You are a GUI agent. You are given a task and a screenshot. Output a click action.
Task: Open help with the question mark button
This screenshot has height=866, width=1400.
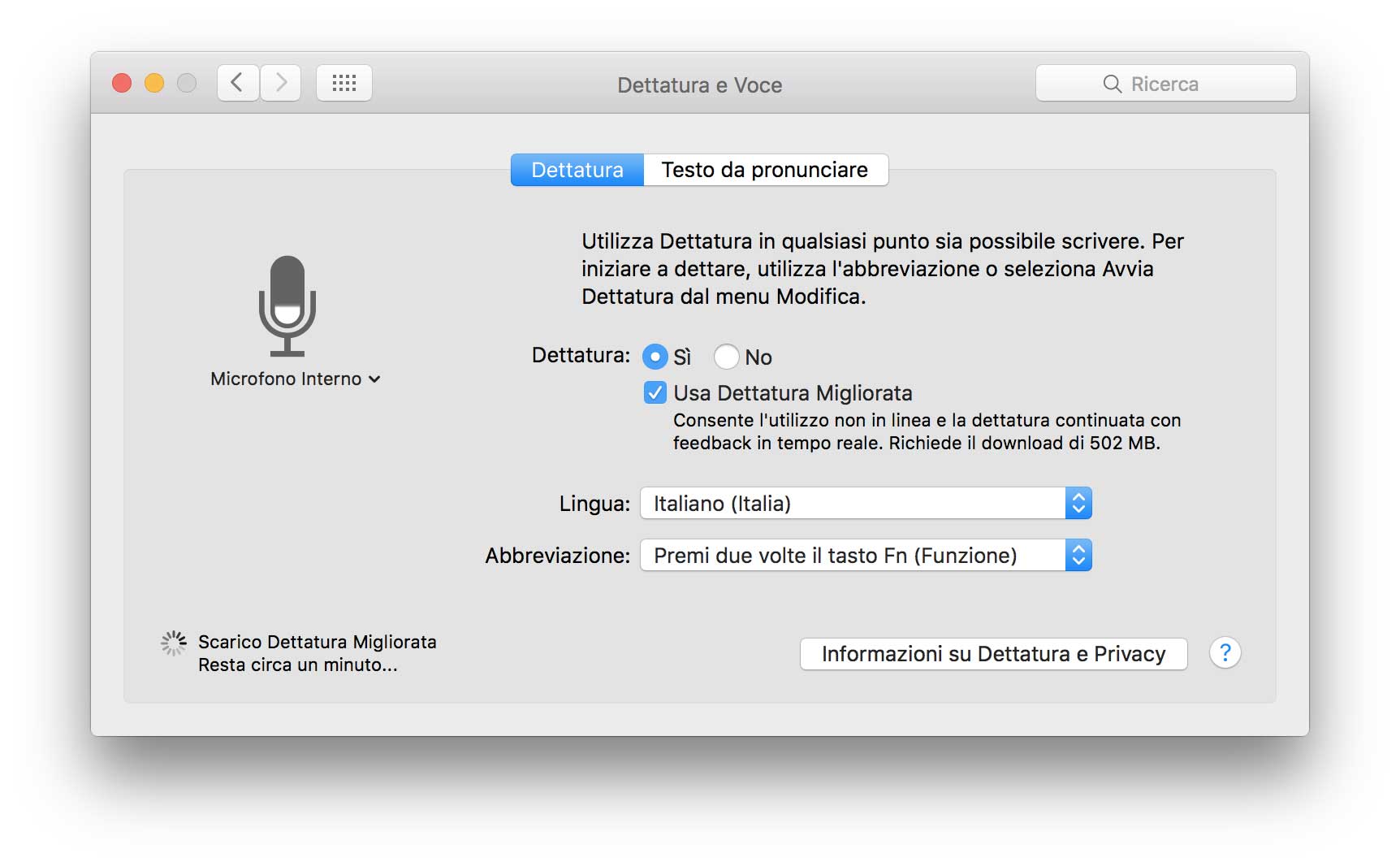(x=1225, y=653)
